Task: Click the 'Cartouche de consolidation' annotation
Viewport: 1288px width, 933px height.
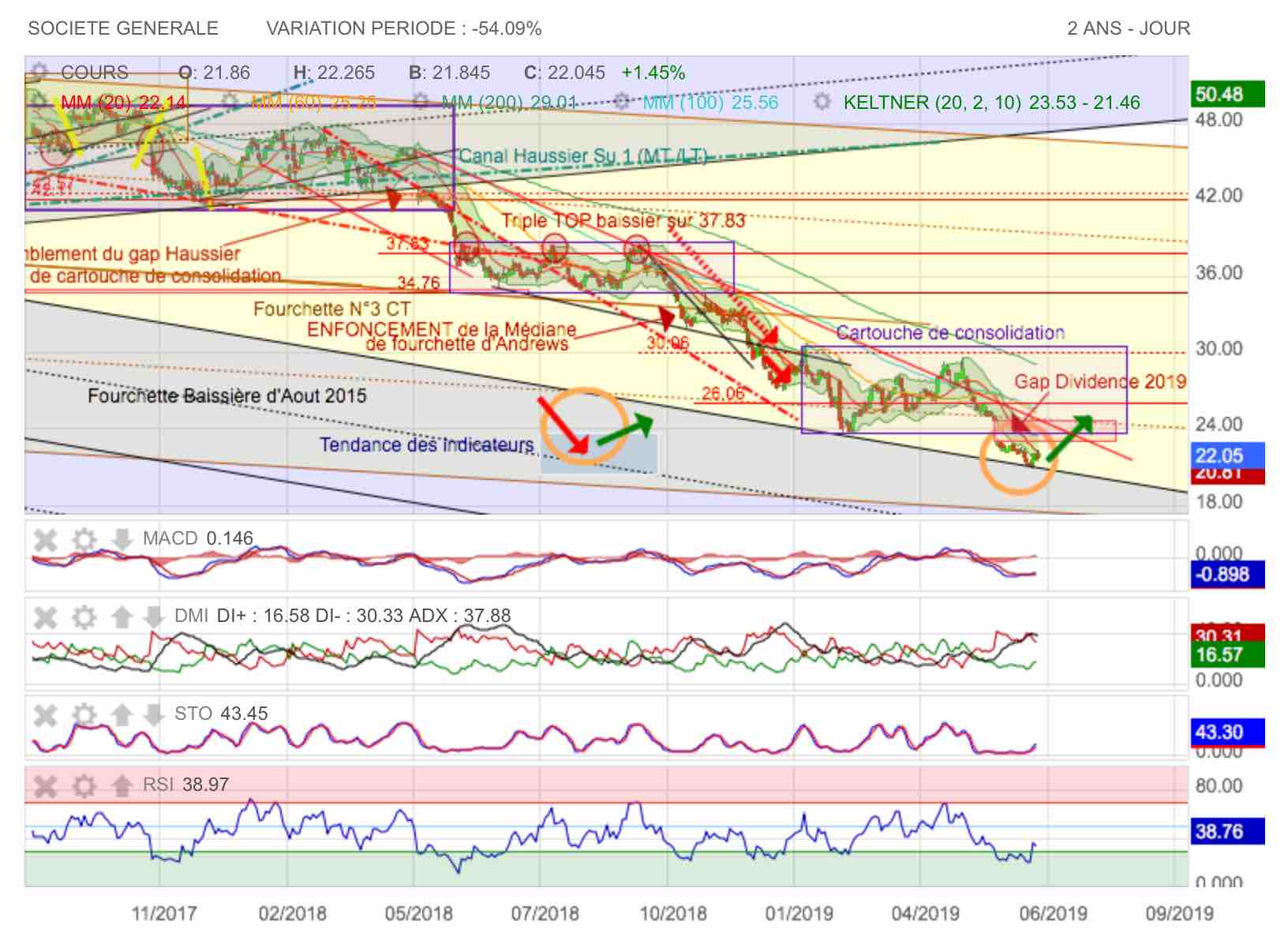Action: pos(950,333)
